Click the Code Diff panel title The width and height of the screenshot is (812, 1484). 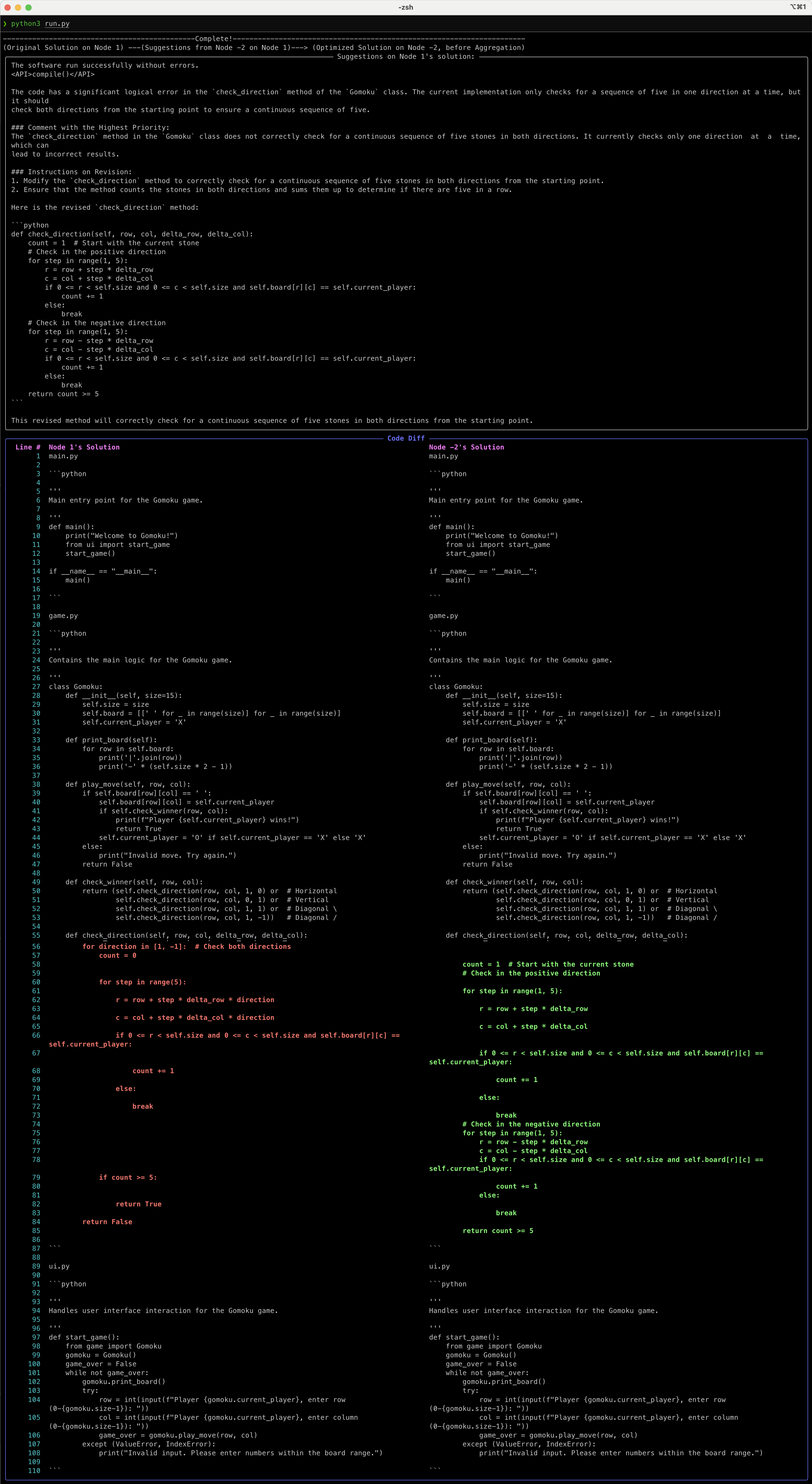pos(405,439)
